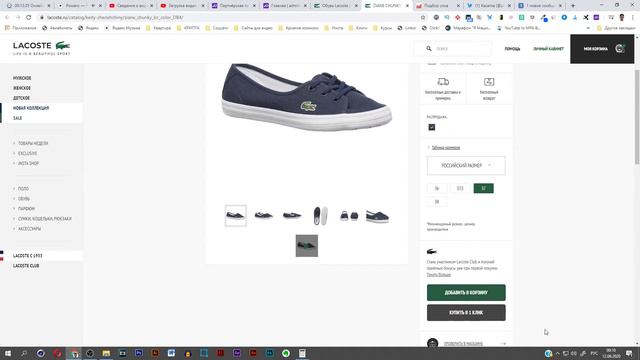
Task: Open After Effects icon in taskbar
Action: pyautogui.click(x=237, y=353)
